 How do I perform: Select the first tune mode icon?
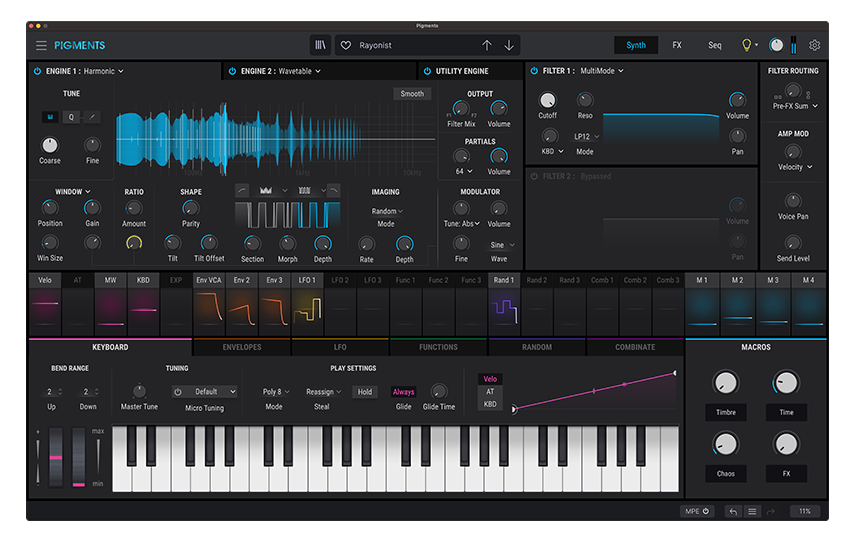(x=50, y=117)
